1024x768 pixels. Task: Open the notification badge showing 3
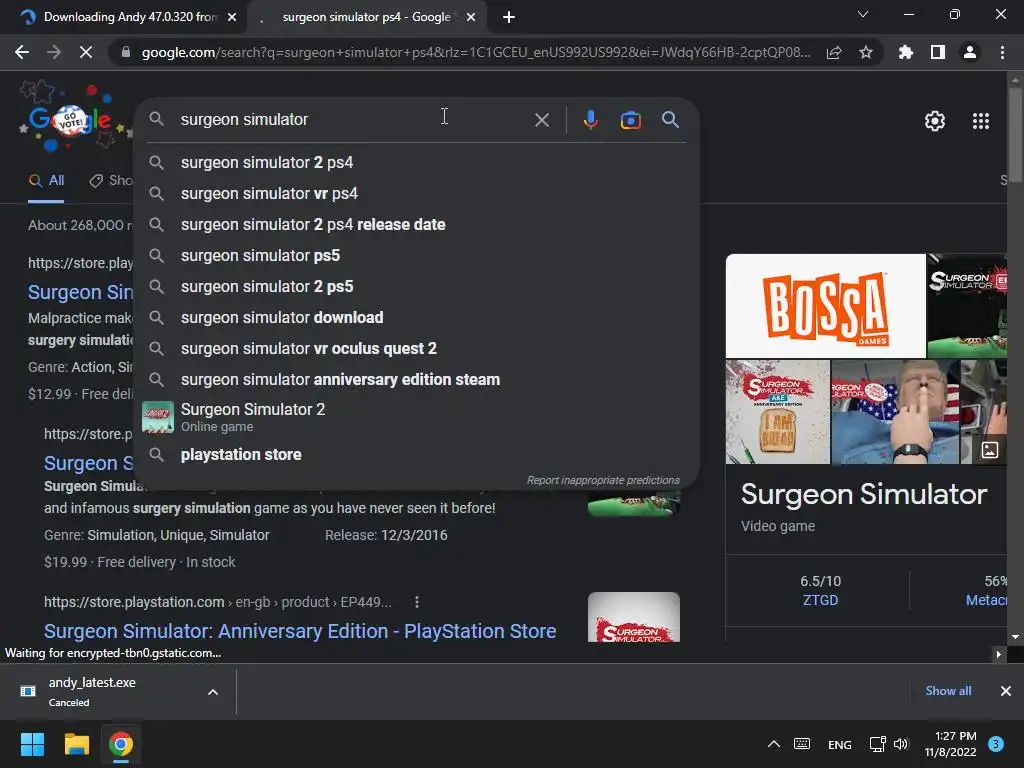click(996, 743)
